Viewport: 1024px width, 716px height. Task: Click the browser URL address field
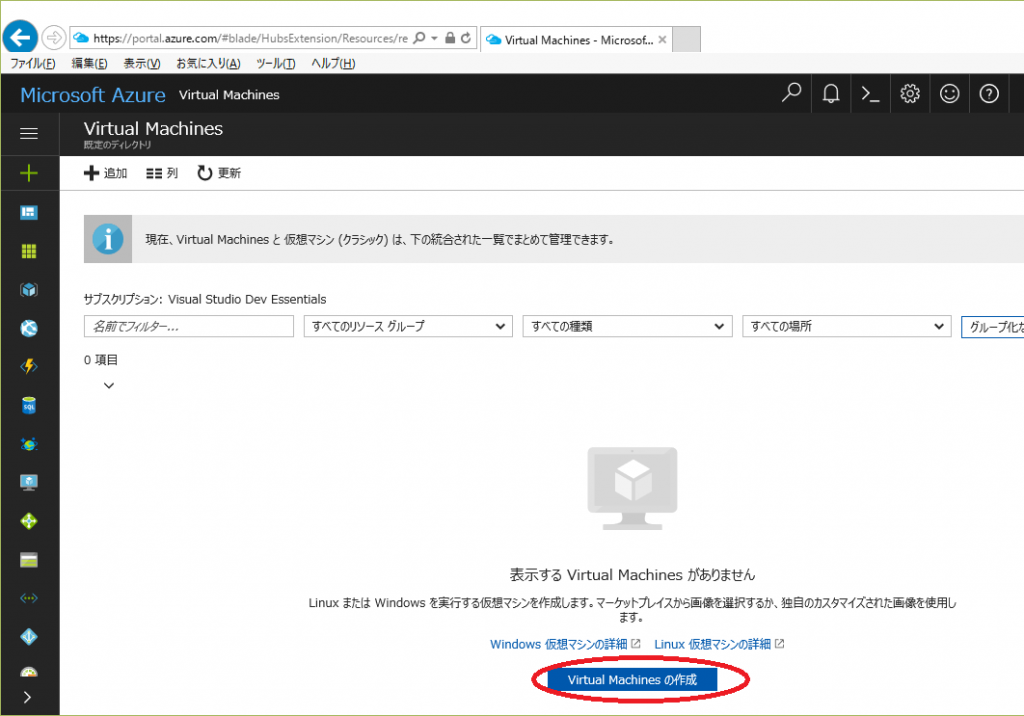250,38
